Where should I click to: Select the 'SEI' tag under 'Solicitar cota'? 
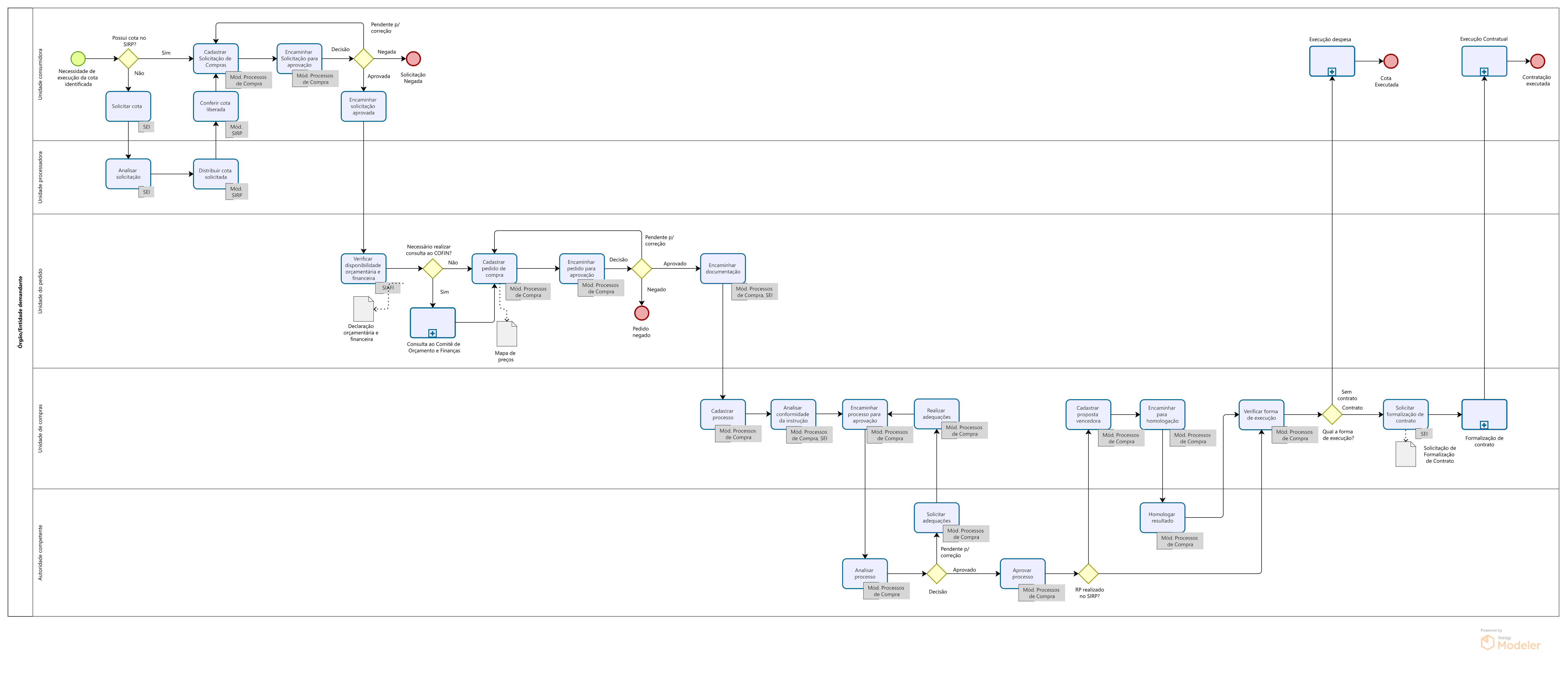pyautogui.click(x=146, y=127)
